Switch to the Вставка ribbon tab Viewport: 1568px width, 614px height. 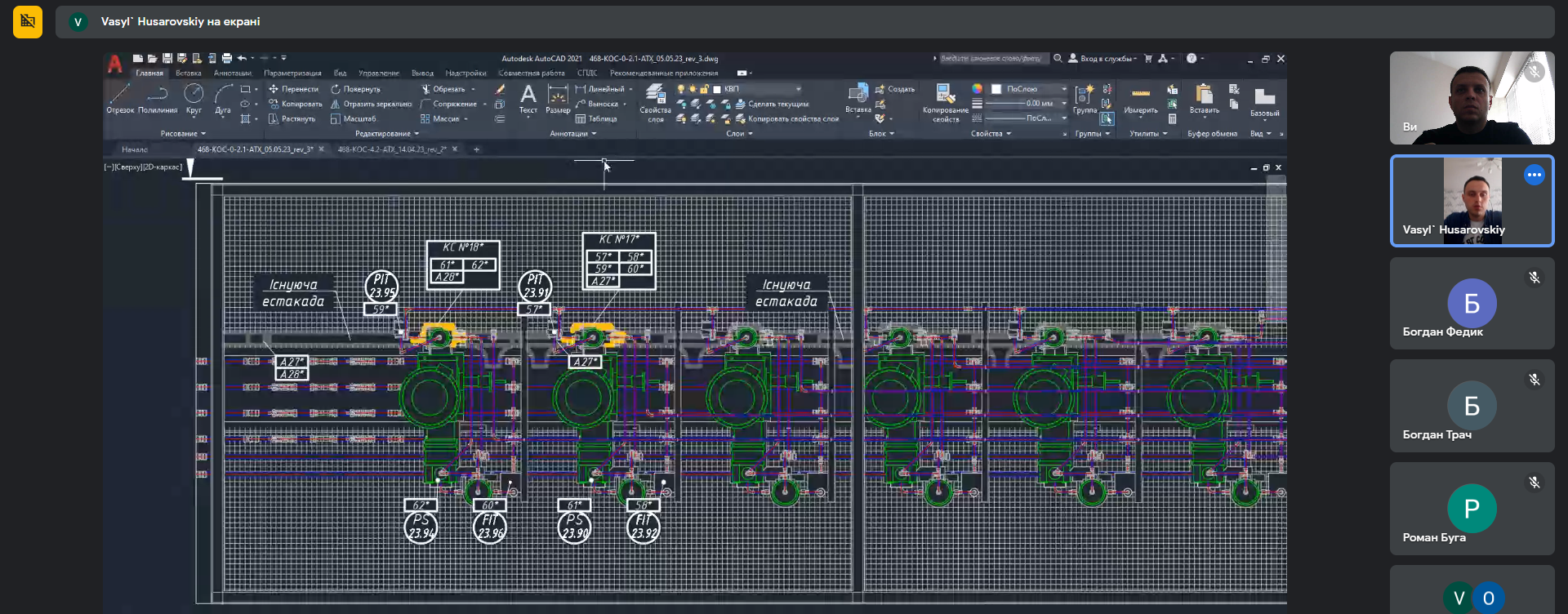point(189,73)
